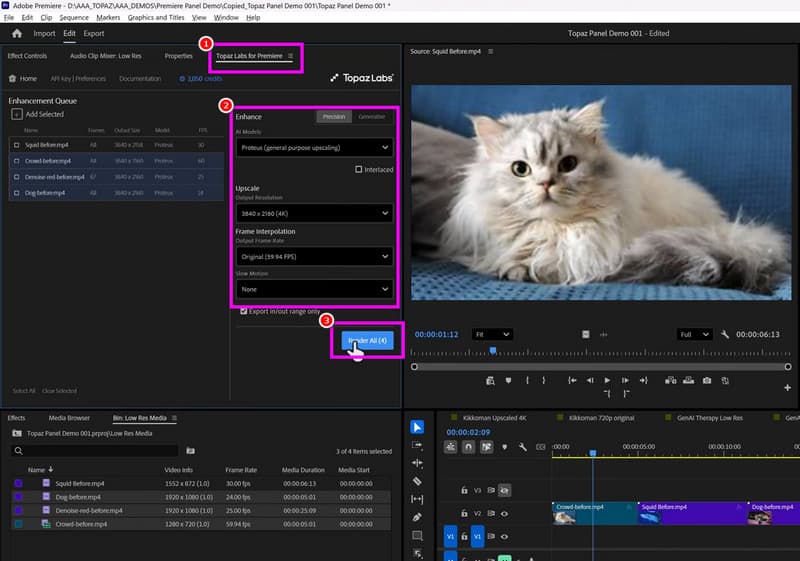
Task: Toggle V2 track lock
Action: pos(464,514)
